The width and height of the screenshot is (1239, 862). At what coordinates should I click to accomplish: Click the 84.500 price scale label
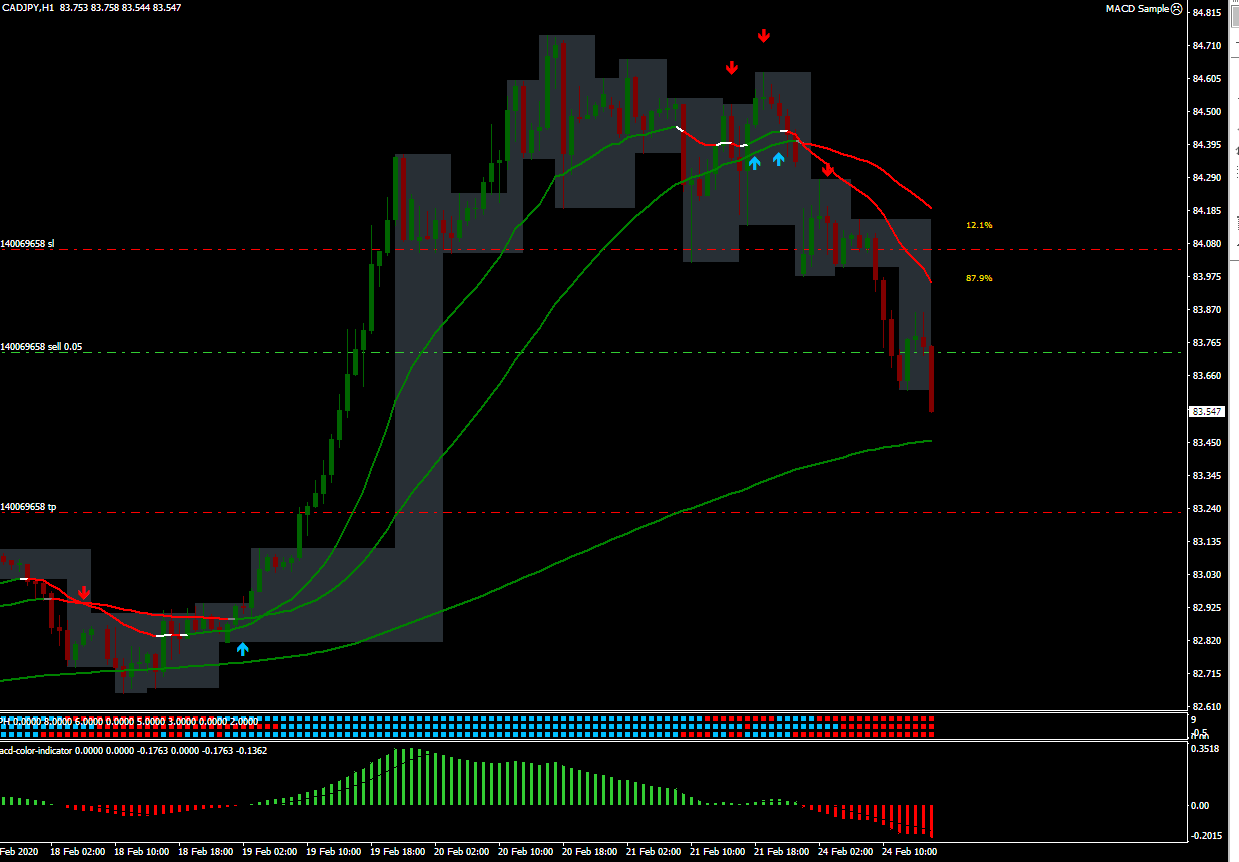point(1207,112)
